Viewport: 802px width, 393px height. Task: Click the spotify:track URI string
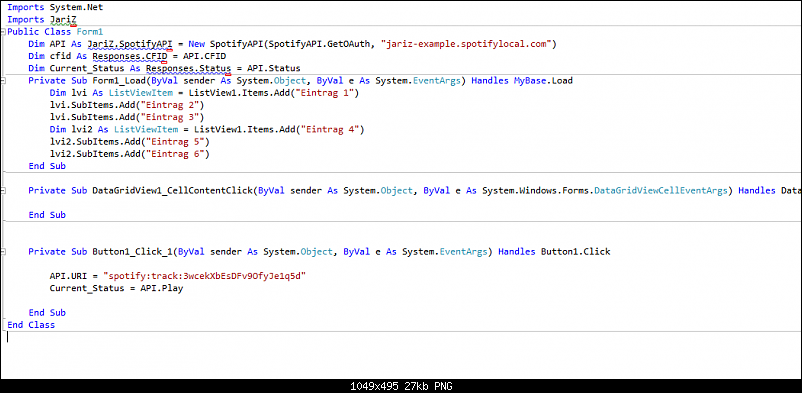(x=205, y=276)
